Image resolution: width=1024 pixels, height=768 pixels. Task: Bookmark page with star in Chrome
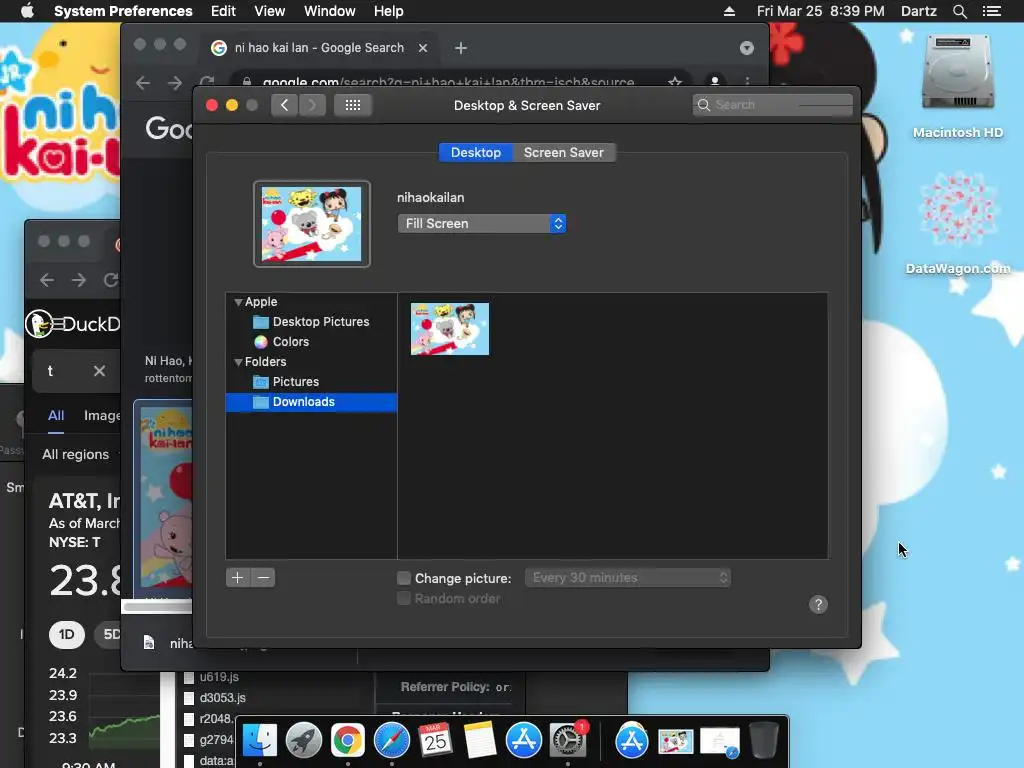[x=675, y=82]
